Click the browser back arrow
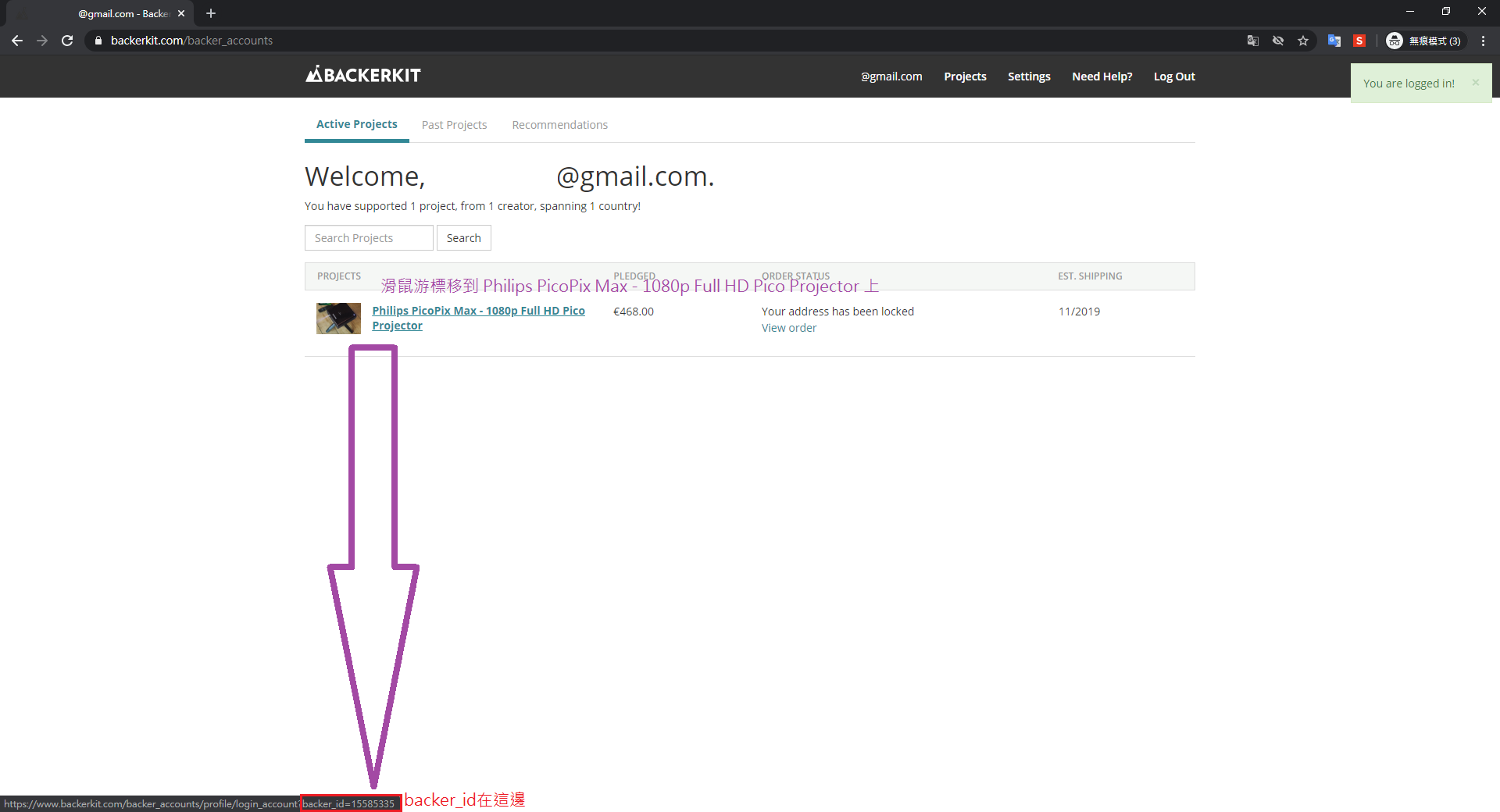The image size is (1500, 812). [x=17, y=41]
